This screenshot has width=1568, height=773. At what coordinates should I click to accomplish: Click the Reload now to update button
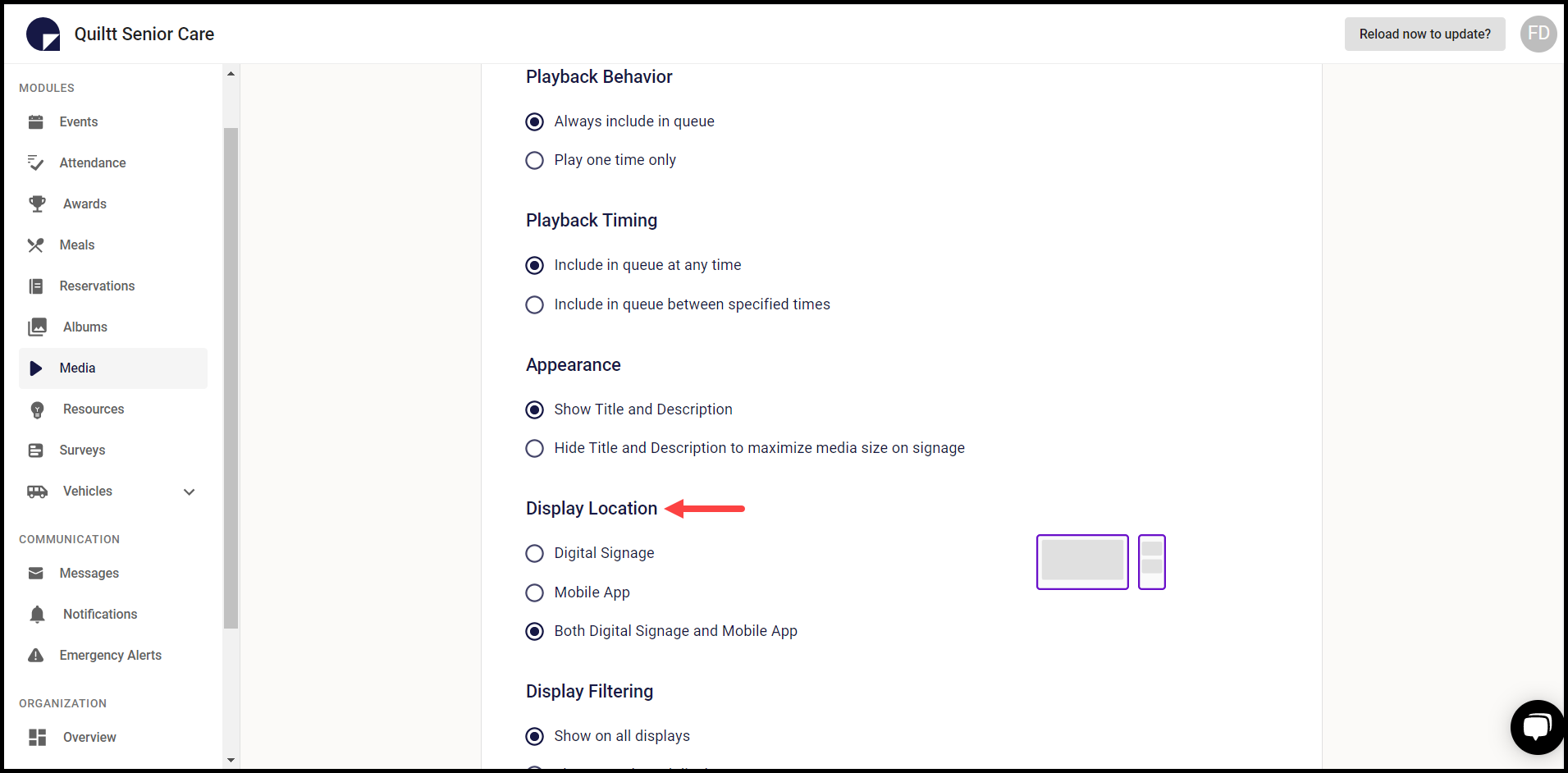click(x=1424, y=34)
